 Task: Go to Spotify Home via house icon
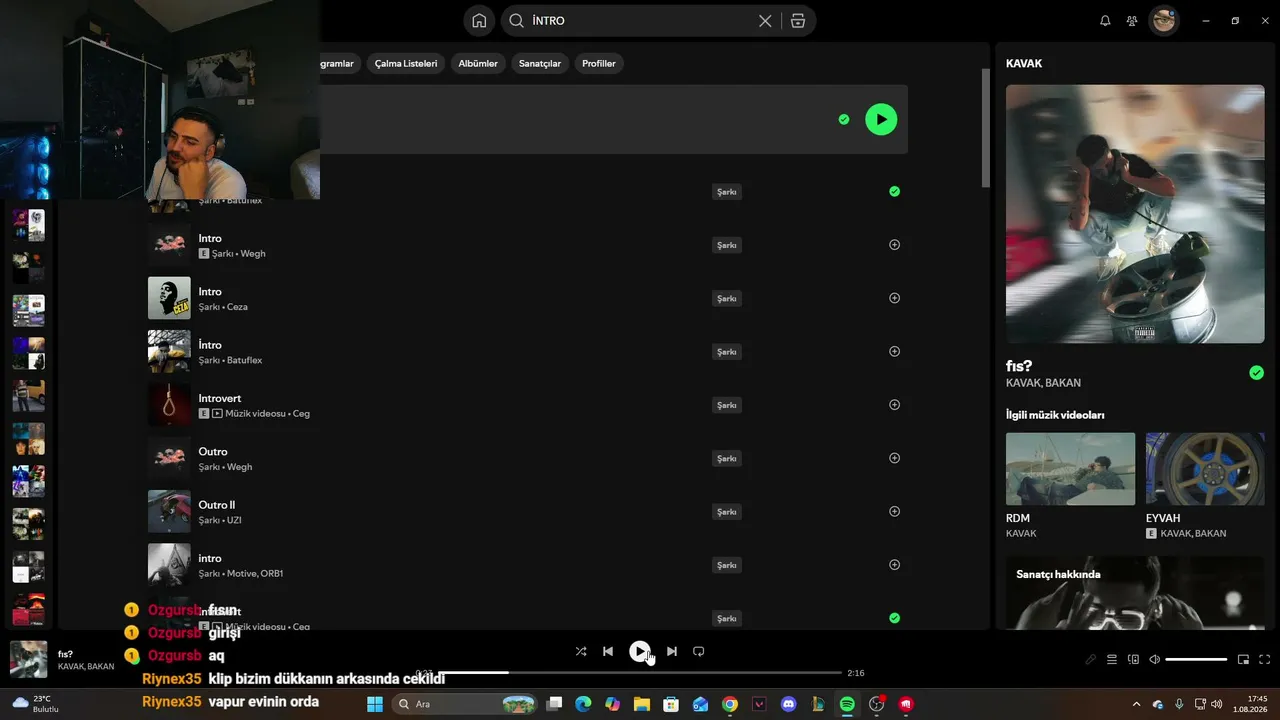tap(479, 20)
